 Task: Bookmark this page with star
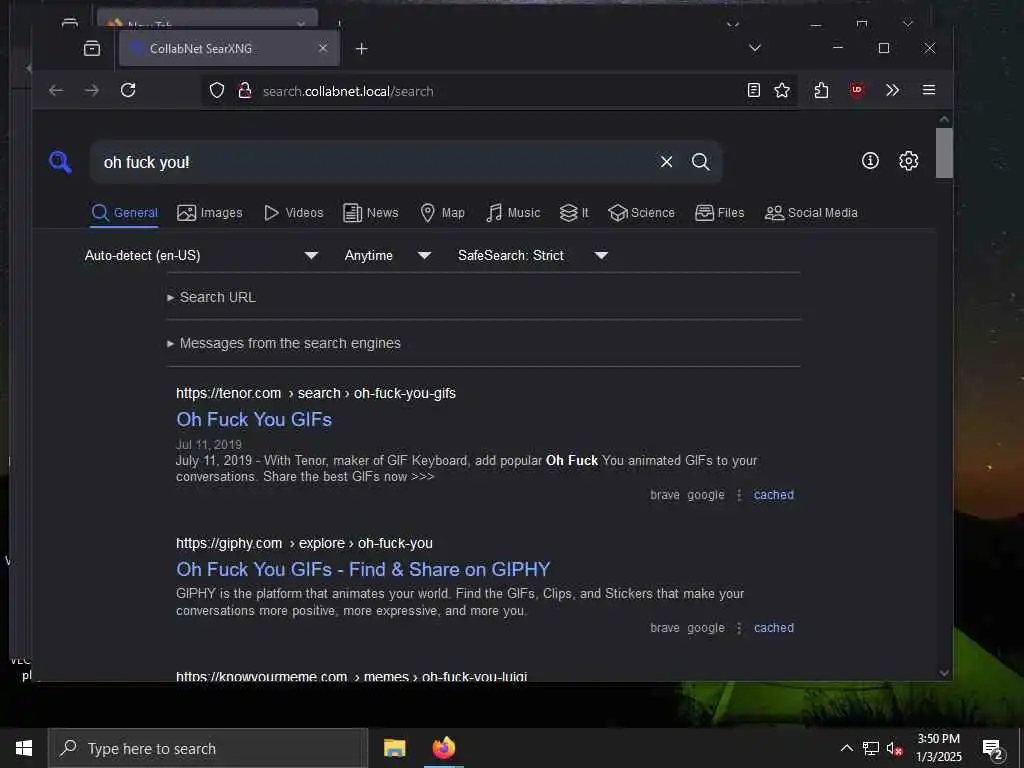pos(782,91)
